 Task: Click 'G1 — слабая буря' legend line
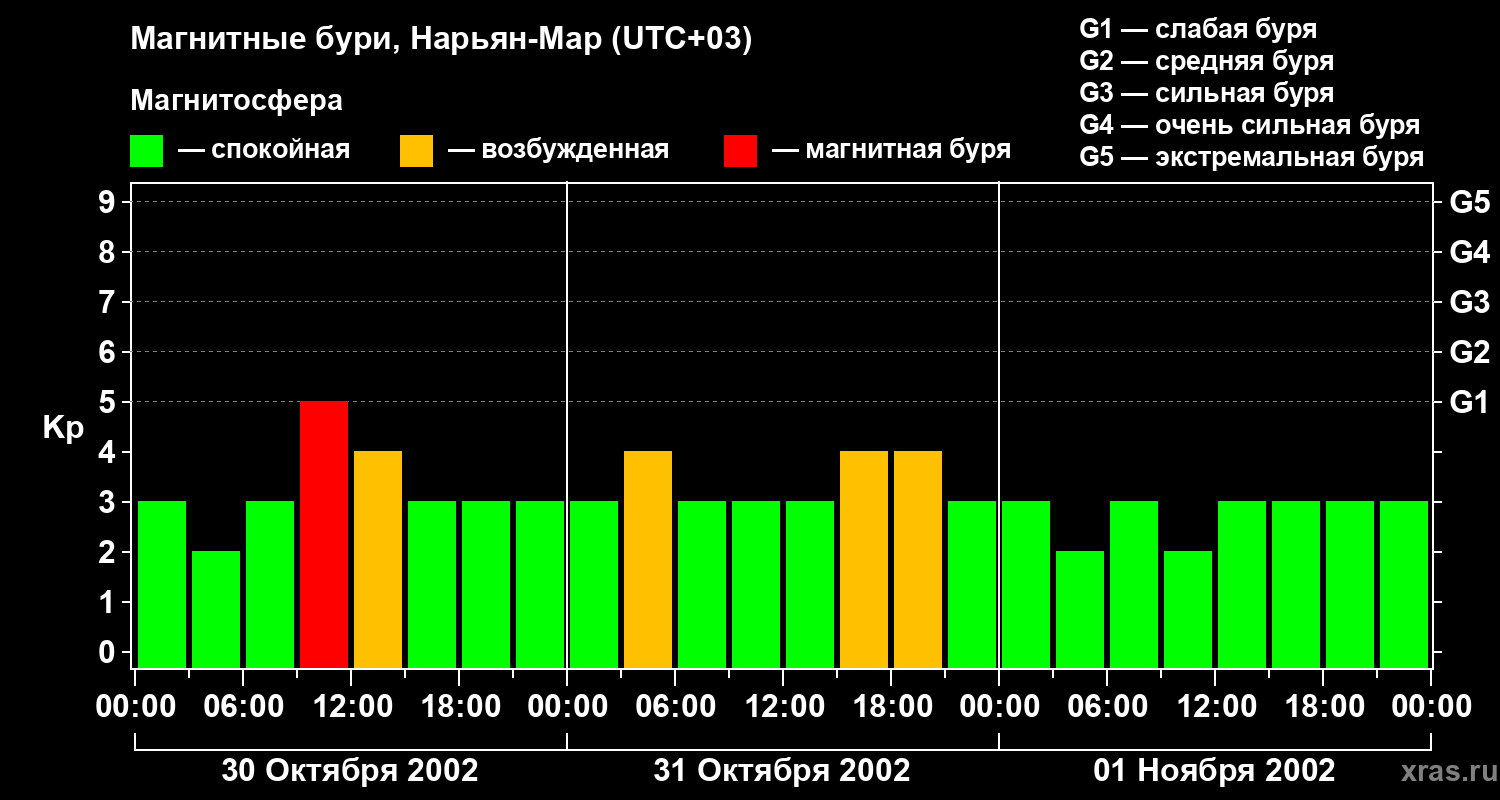pyautogui.click(x=1198, y=28)
